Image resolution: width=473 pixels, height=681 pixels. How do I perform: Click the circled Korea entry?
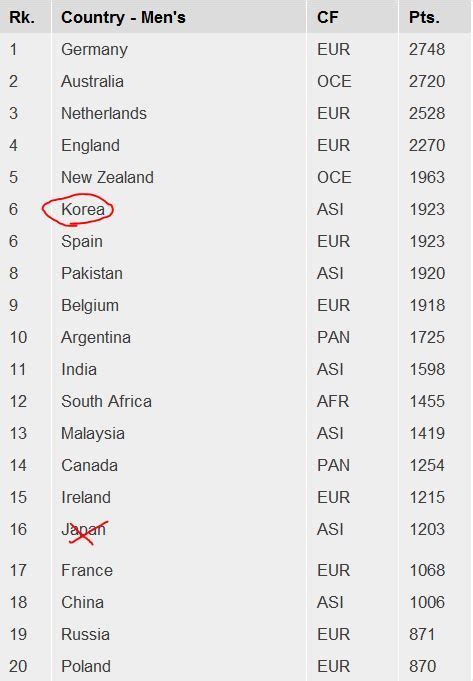click(83, 209)
